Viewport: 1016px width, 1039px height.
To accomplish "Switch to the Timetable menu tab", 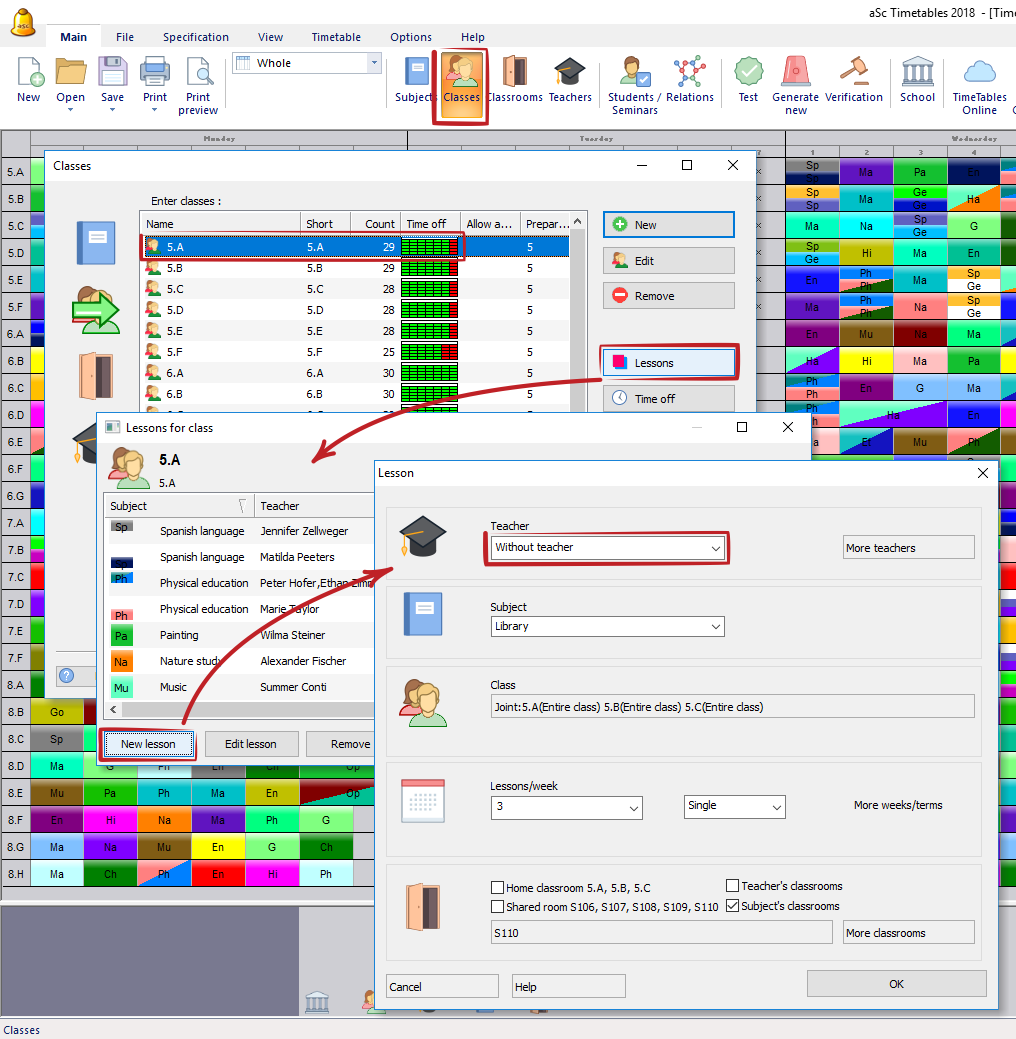I will 336,37.
